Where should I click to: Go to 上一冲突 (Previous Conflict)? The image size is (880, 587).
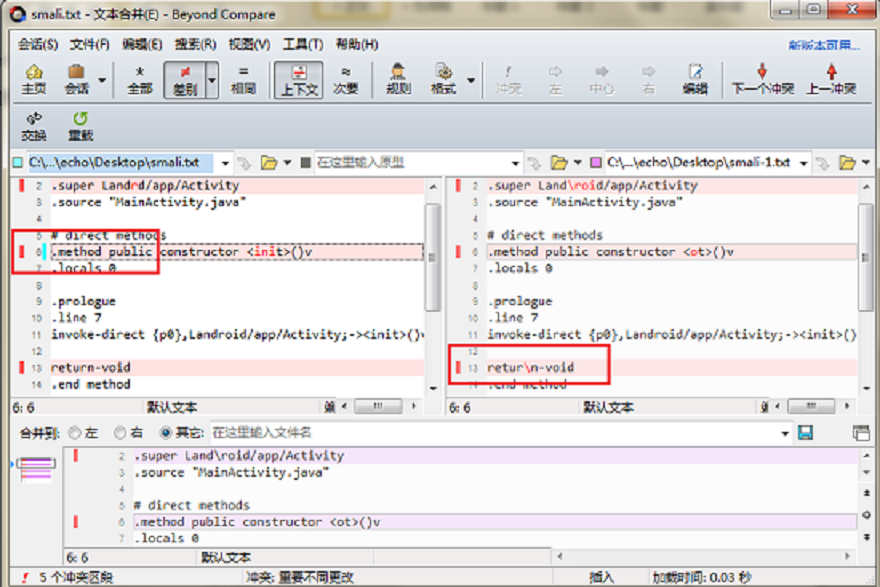[831, 79]
